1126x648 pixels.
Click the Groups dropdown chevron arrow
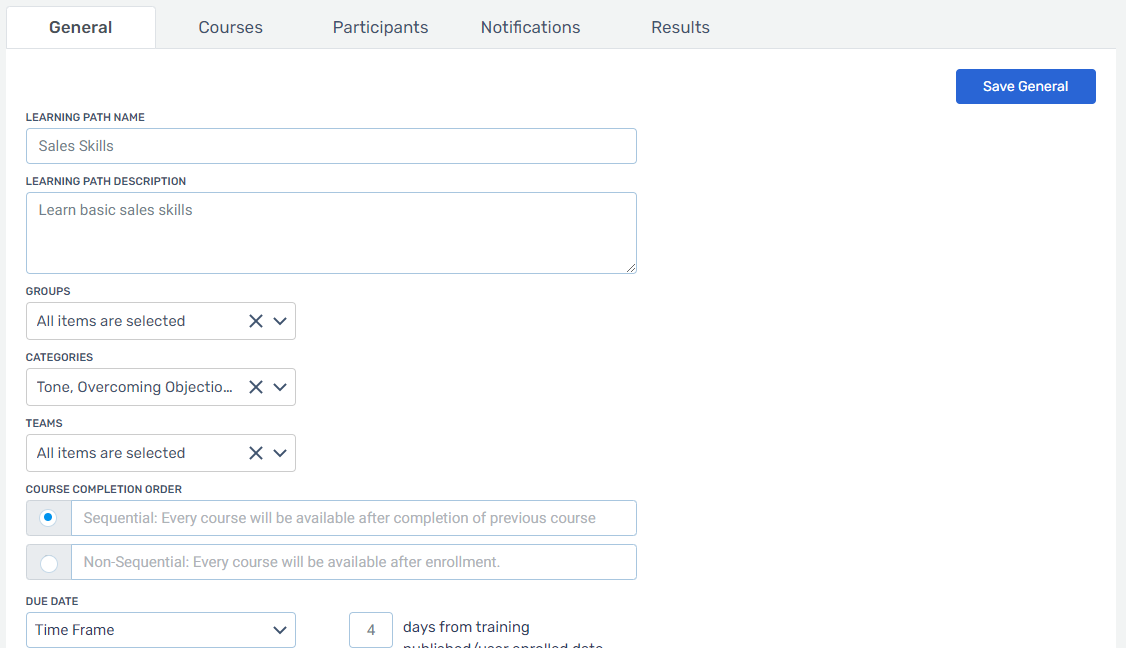click(x=280, y=321)
